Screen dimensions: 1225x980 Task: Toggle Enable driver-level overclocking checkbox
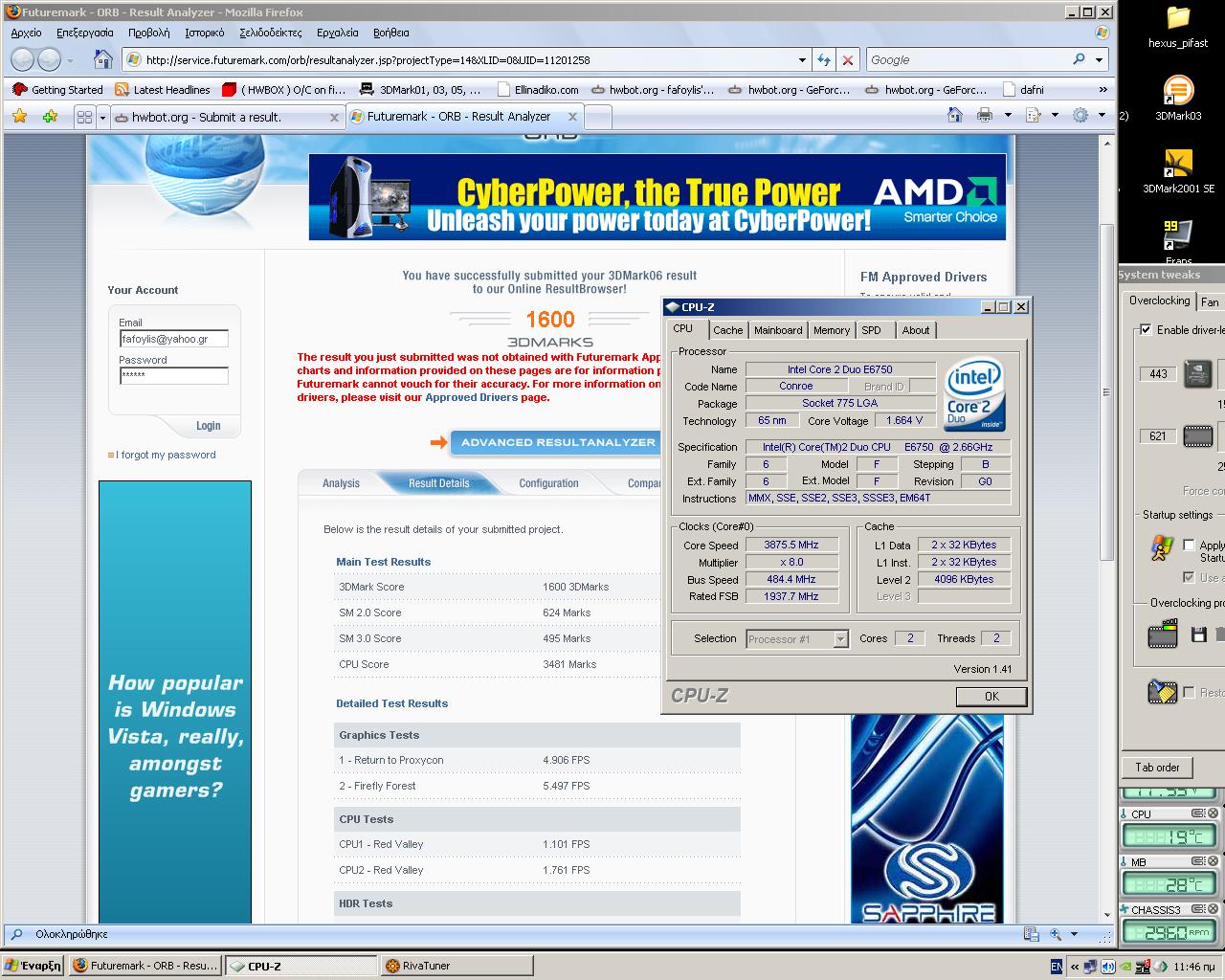click(1146, 329)
